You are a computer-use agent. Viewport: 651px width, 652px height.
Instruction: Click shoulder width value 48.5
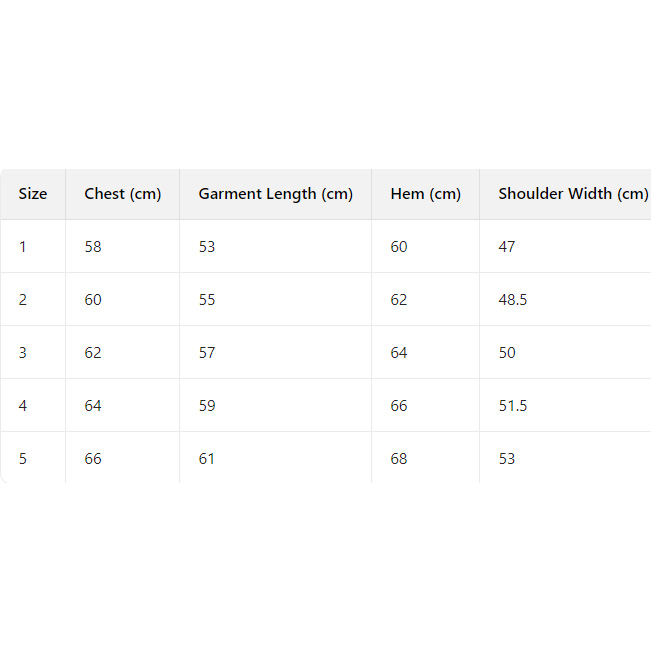click(x=512, y=300)
